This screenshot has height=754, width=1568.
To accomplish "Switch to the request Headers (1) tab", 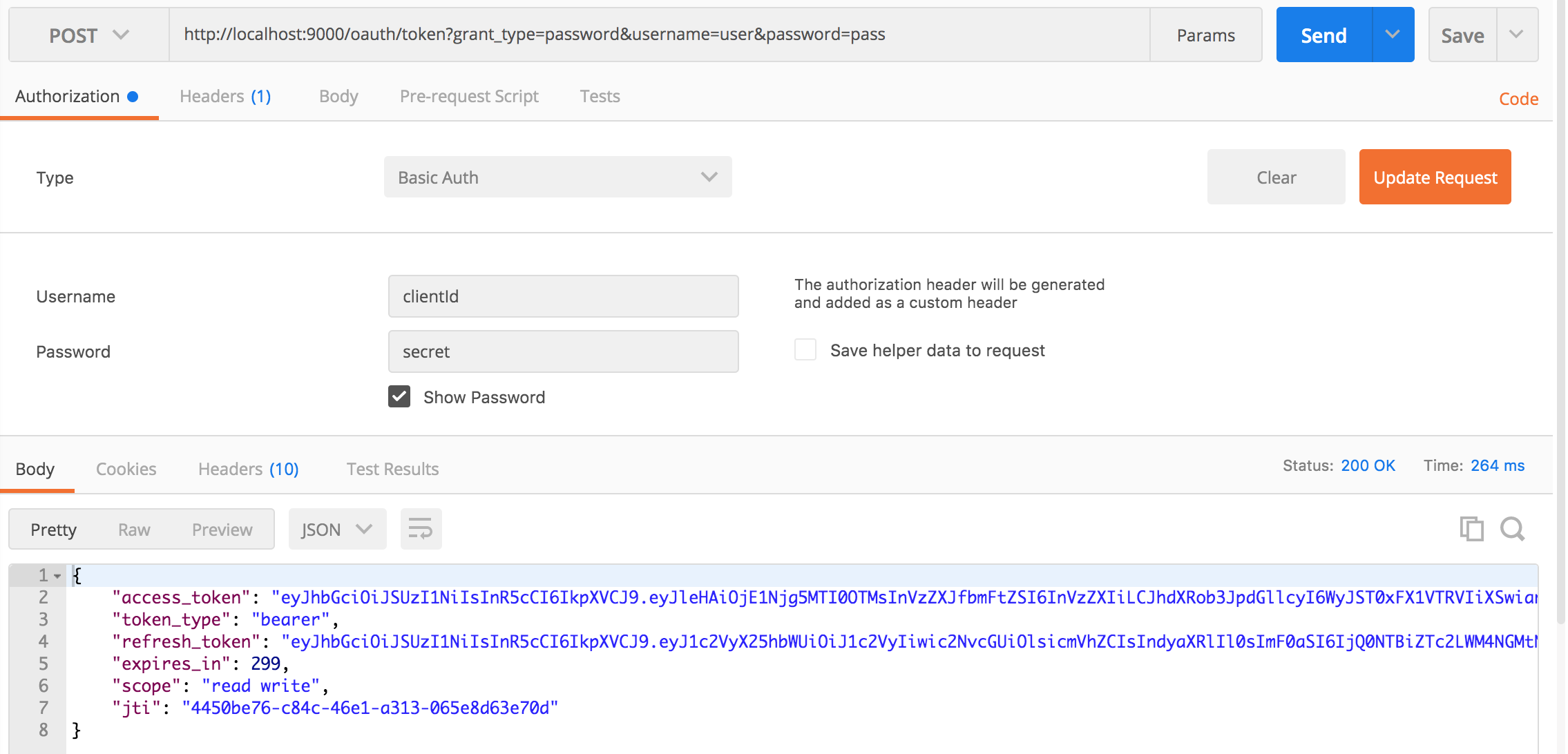I will pyautogui.click(x=225, y=97).
